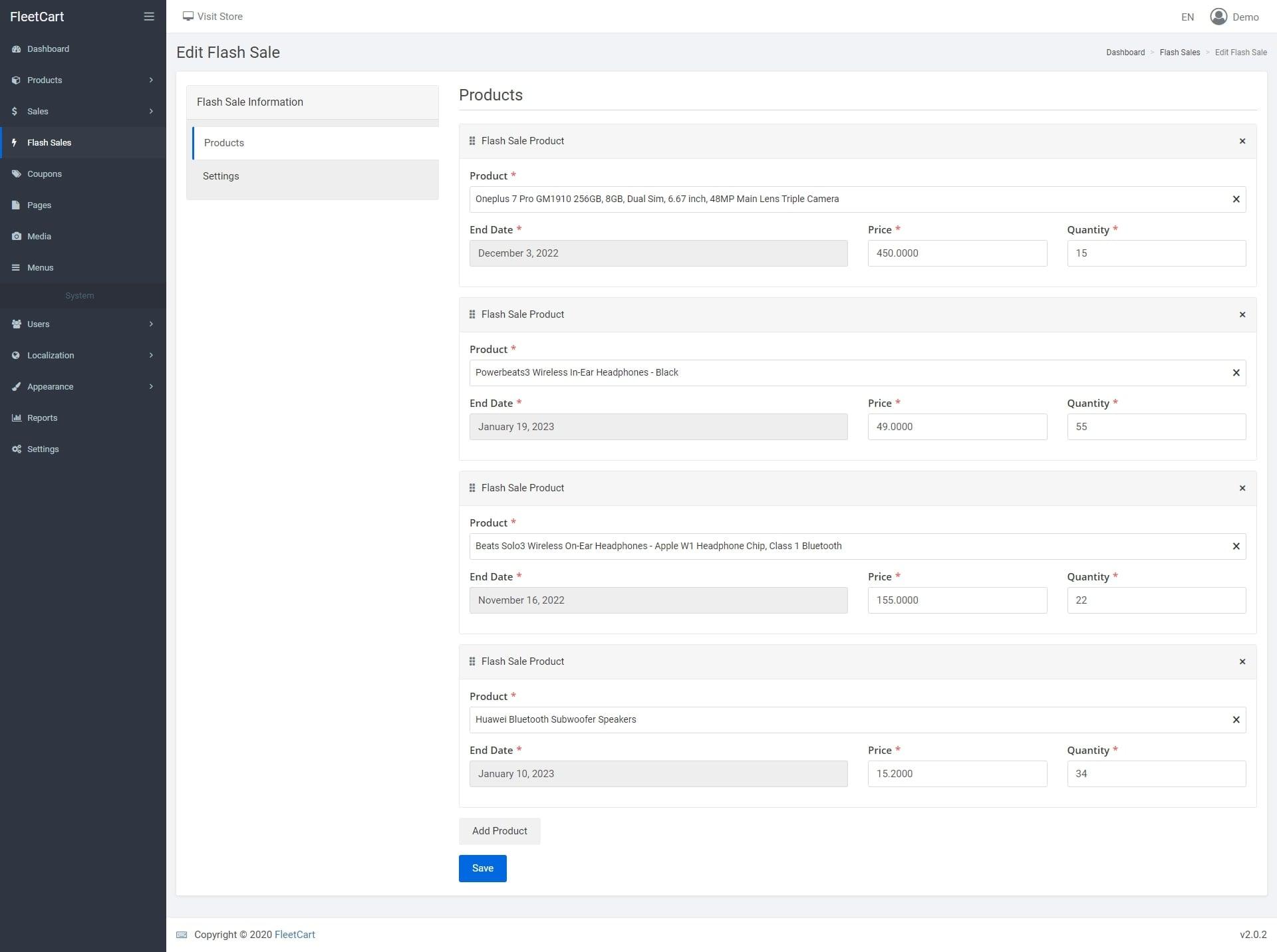Open the FleetCart footer link
1277x952 pixels.
295,934
